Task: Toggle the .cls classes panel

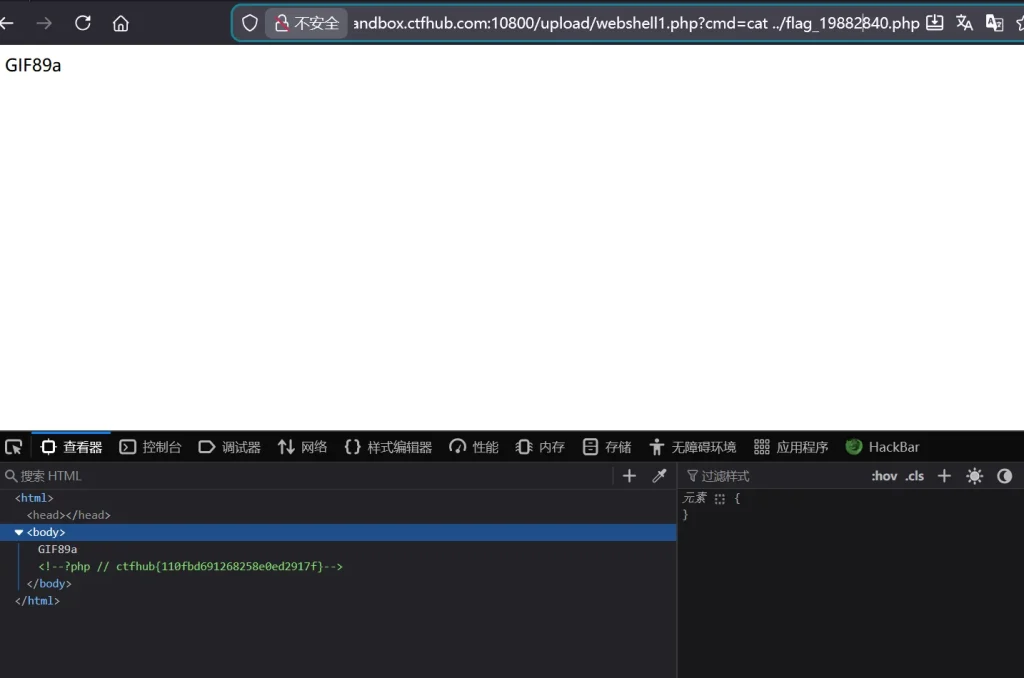Action: [915, 476]
